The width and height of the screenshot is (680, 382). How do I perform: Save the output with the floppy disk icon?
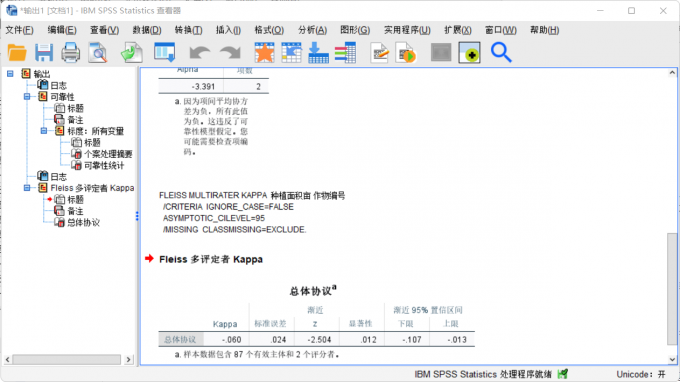coord(44,52)
